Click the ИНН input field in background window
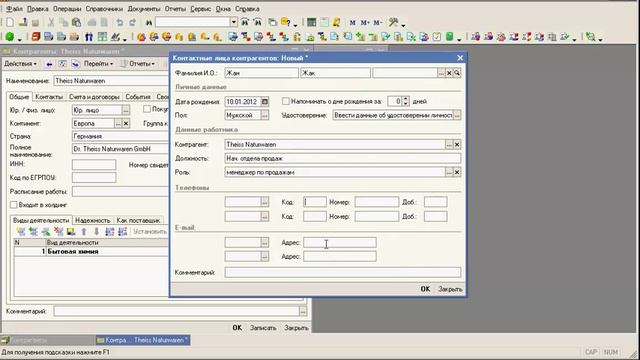The image size is (640, 360). 94,164
